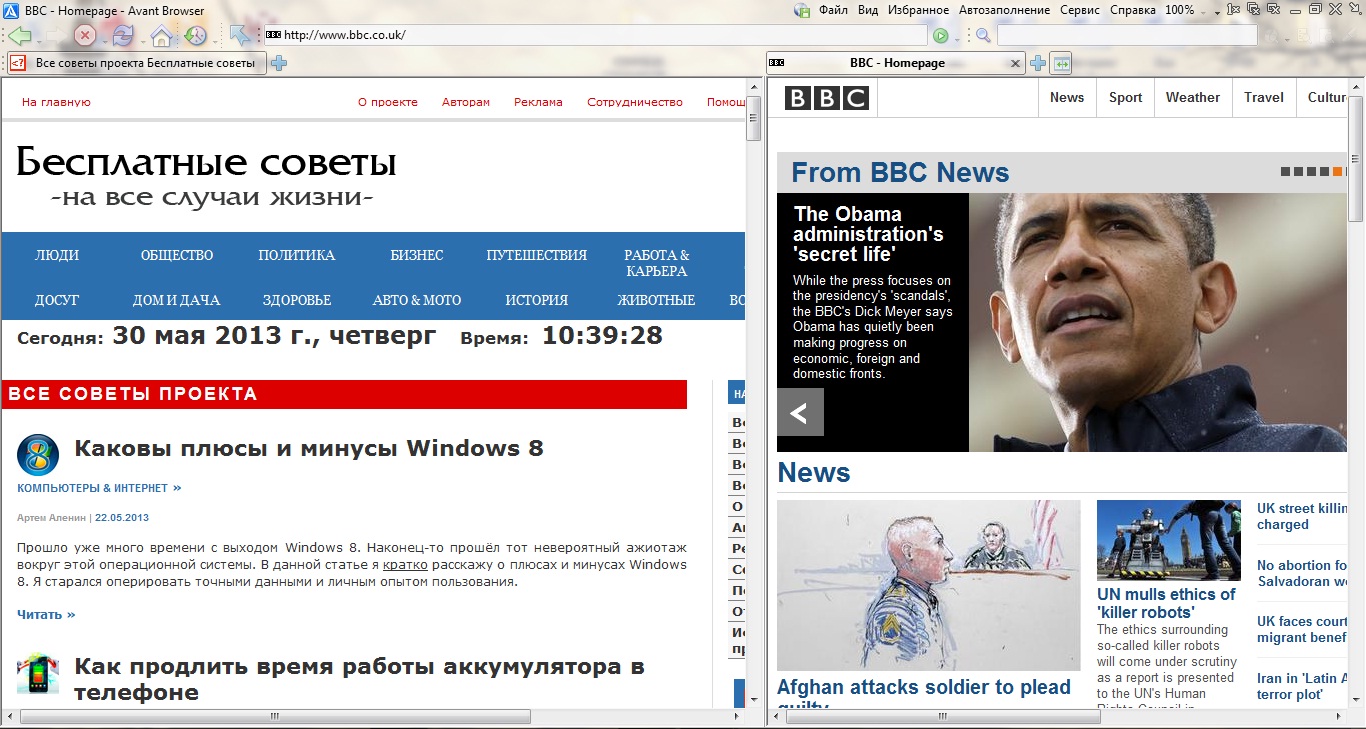Viewport: 1366px width, 729px height.
Task: Open BBC Weather navigation link
Action: [x=1193, y=98]
